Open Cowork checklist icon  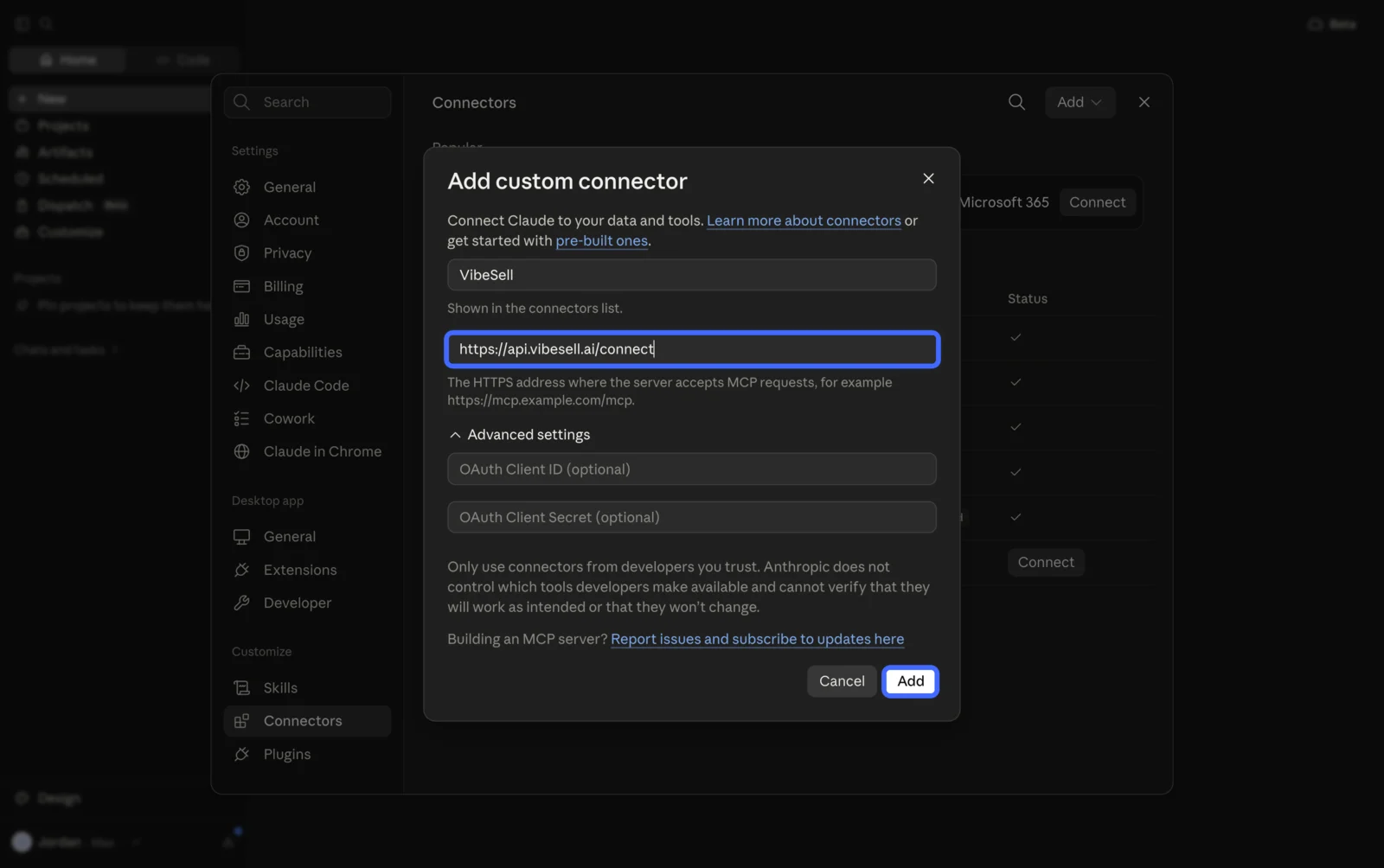coord(241,418)
